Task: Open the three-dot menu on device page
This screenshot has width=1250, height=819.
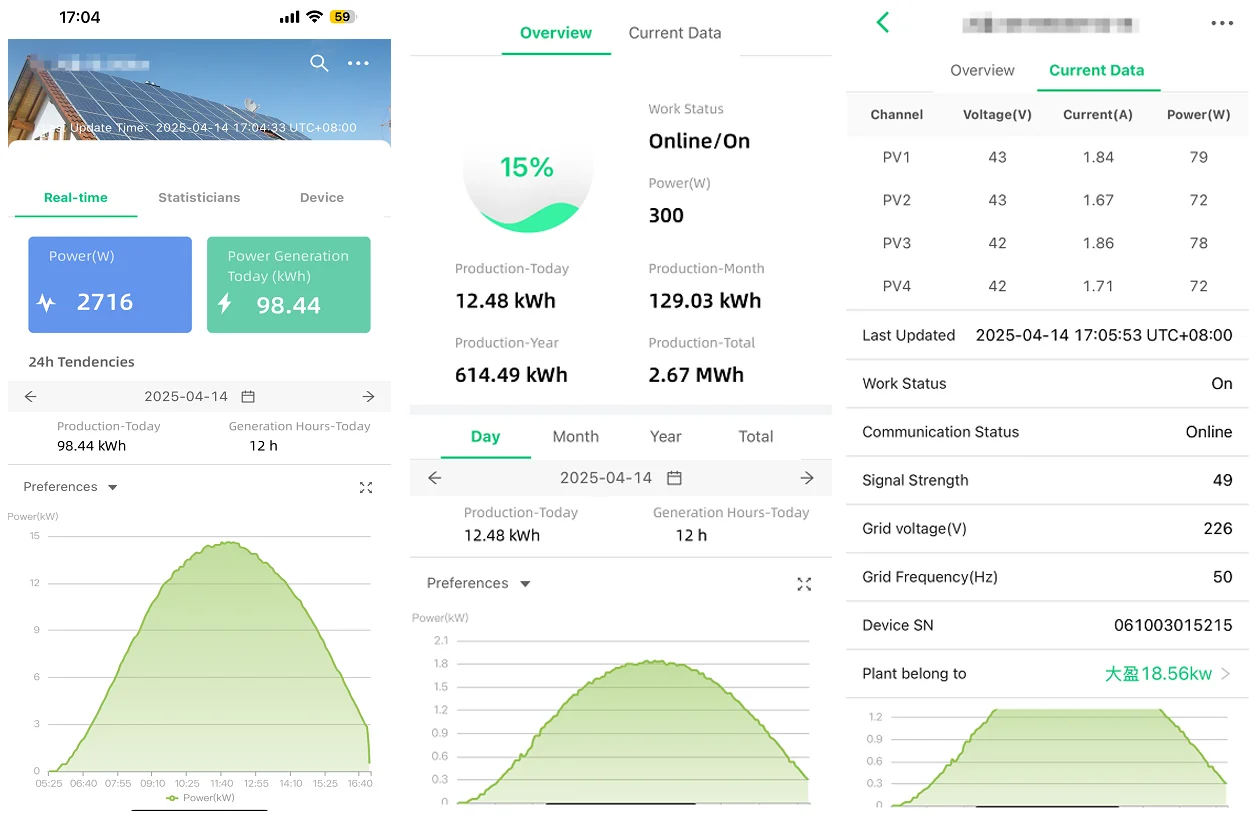Action: click(1222, 23)
